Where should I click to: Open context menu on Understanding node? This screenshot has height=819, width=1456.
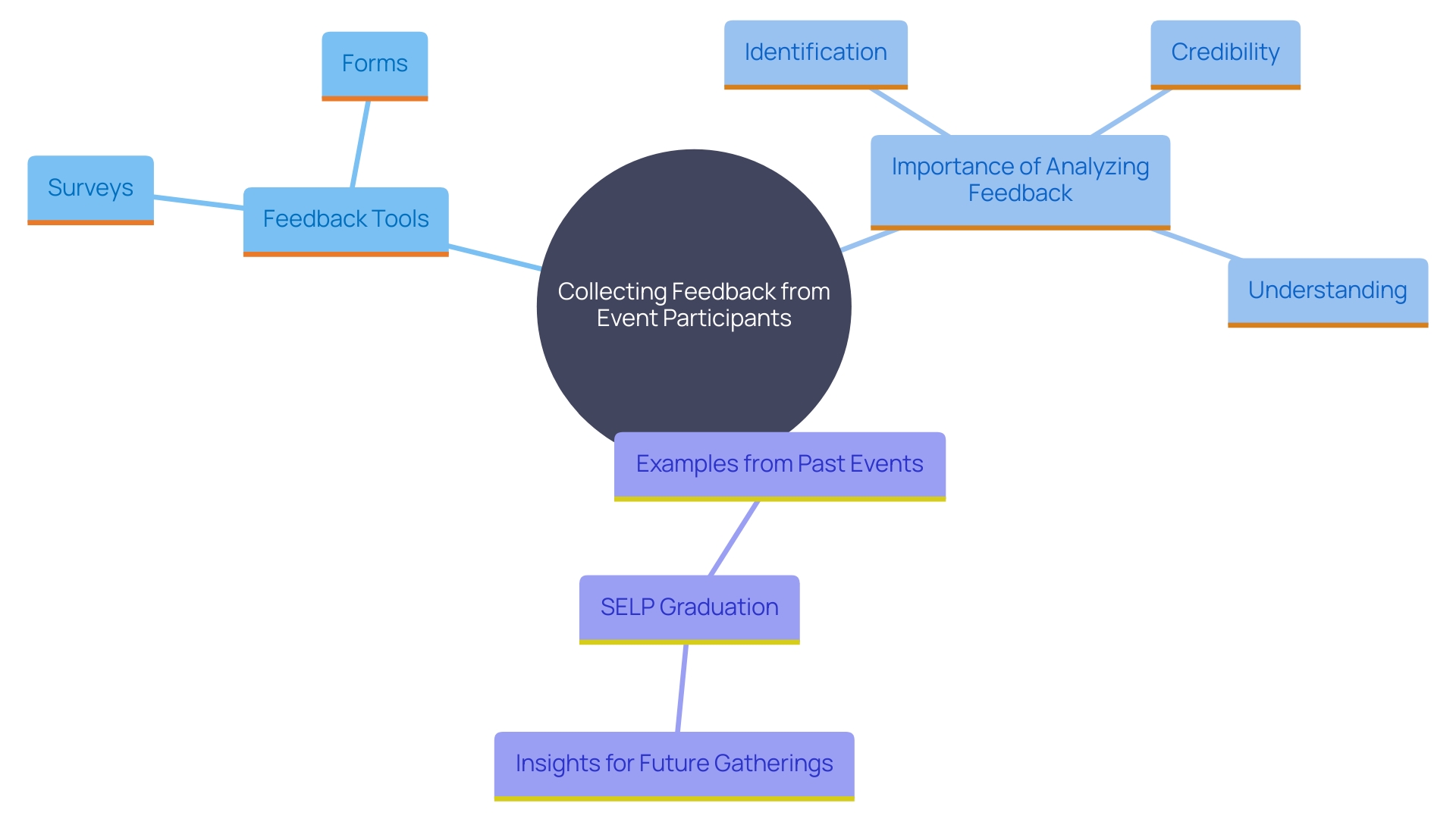click(1310, 295)
